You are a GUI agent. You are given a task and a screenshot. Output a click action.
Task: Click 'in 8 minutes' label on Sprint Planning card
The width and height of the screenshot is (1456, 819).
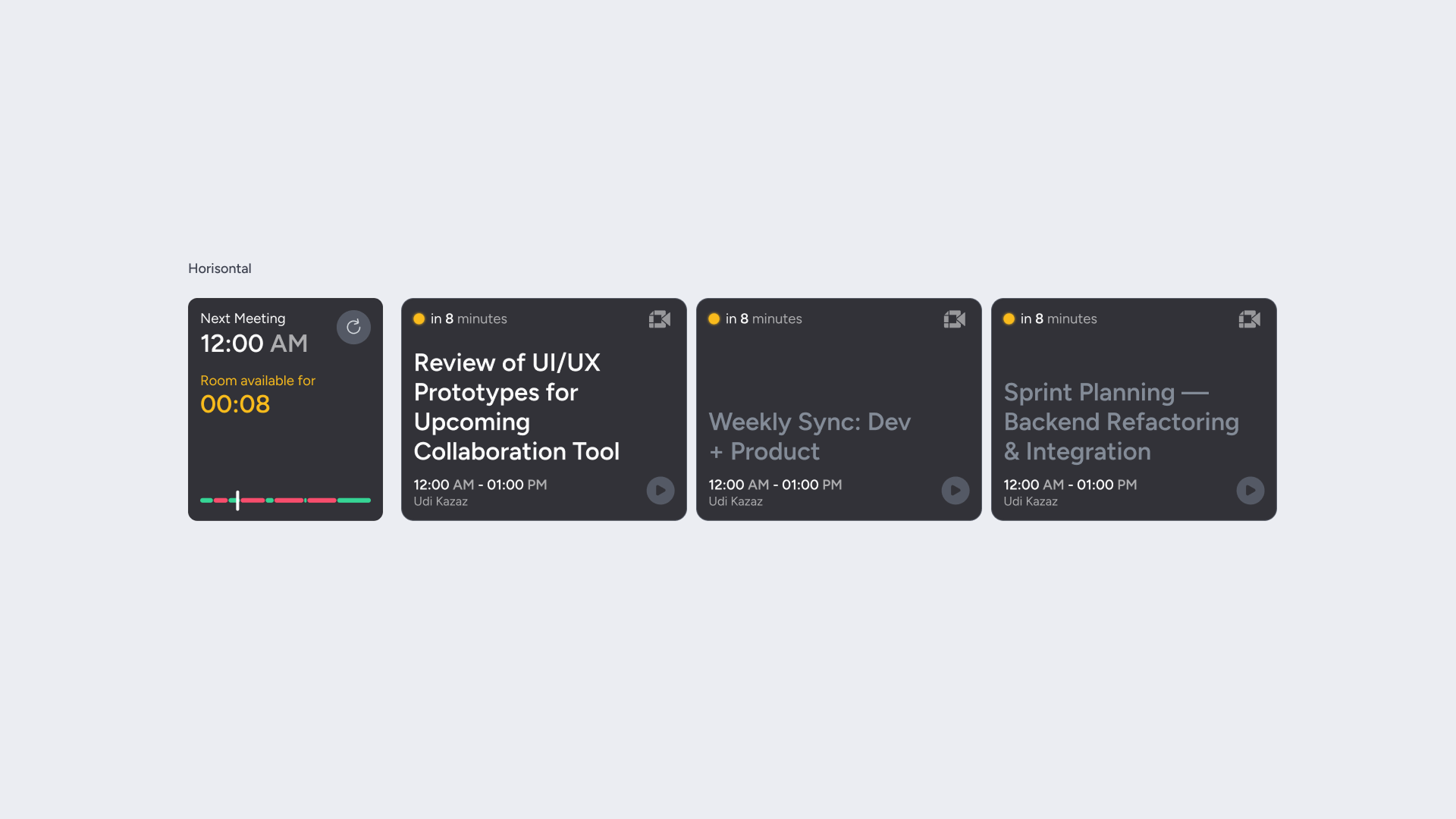(1059, 319)
